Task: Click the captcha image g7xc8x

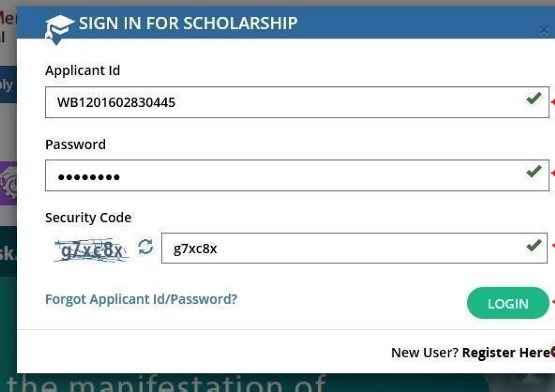Action: 91,250
